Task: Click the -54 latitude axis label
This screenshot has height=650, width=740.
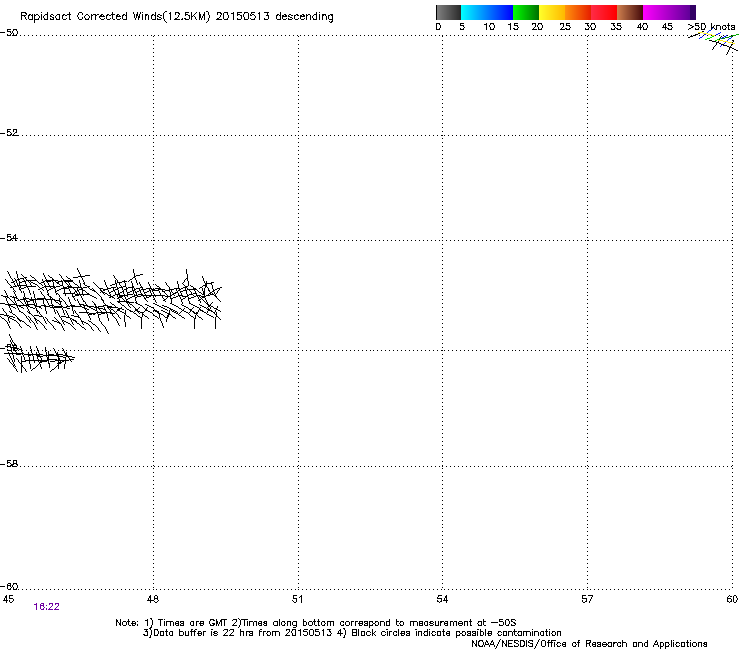Action: [x=9, y=238]
